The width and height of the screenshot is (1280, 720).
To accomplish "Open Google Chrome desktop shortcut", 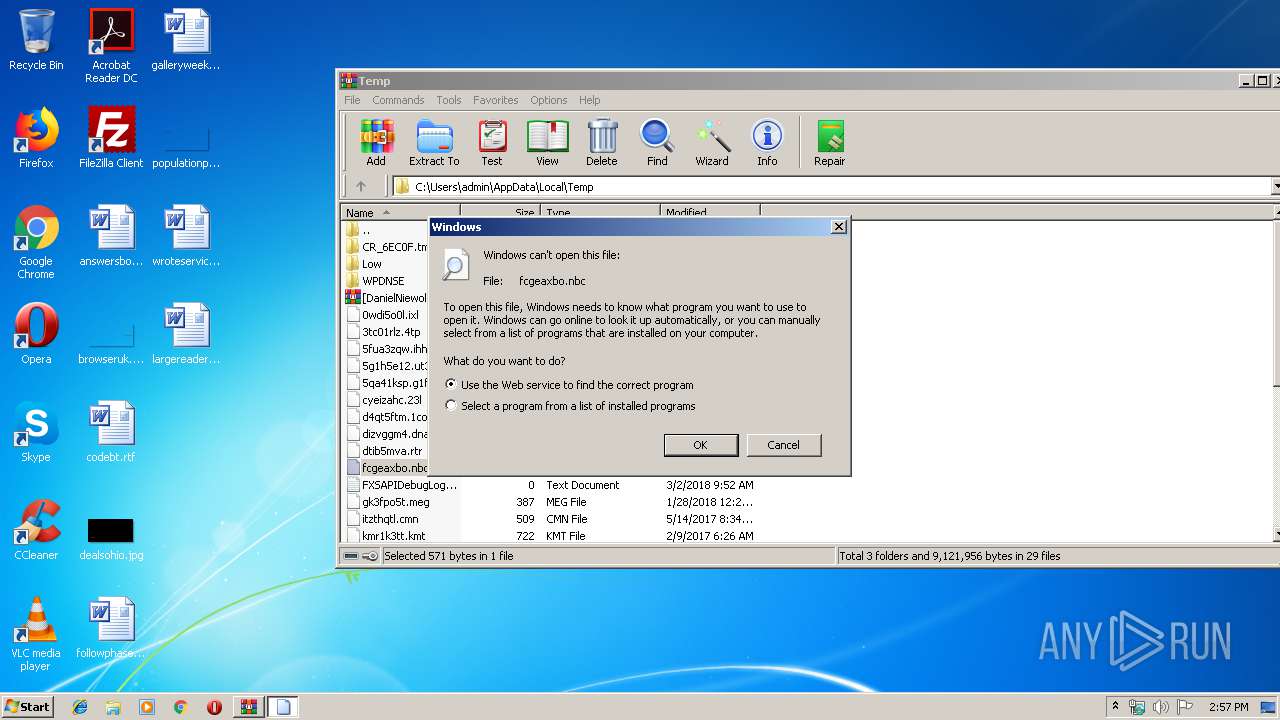I will coord(36,242).
